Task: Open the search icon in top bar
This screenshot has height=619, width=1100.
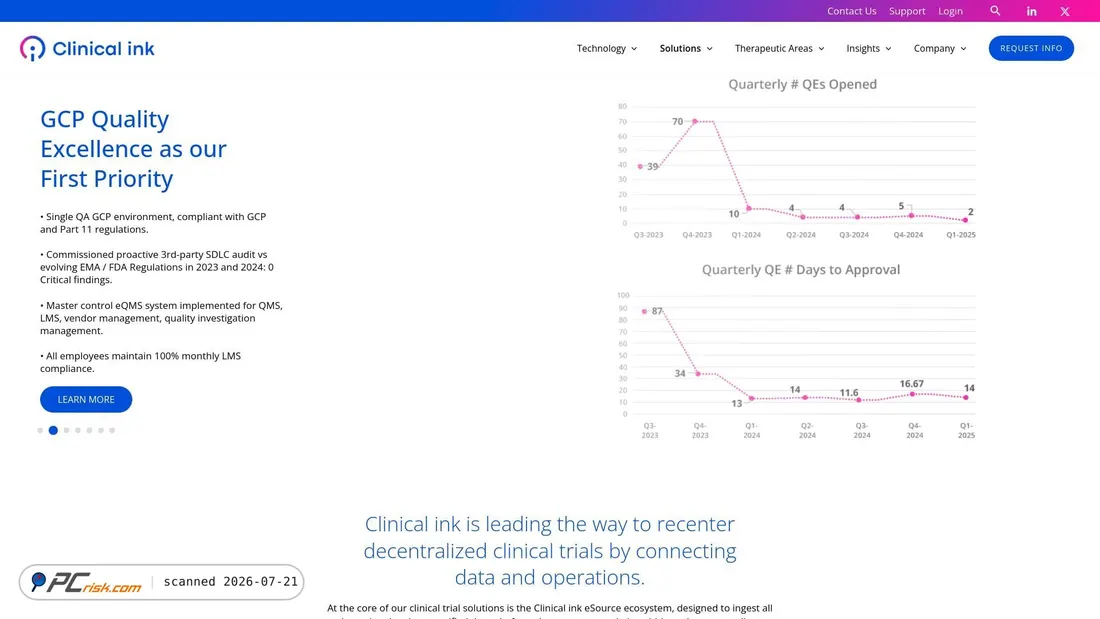Action: (x=995, y=11)
